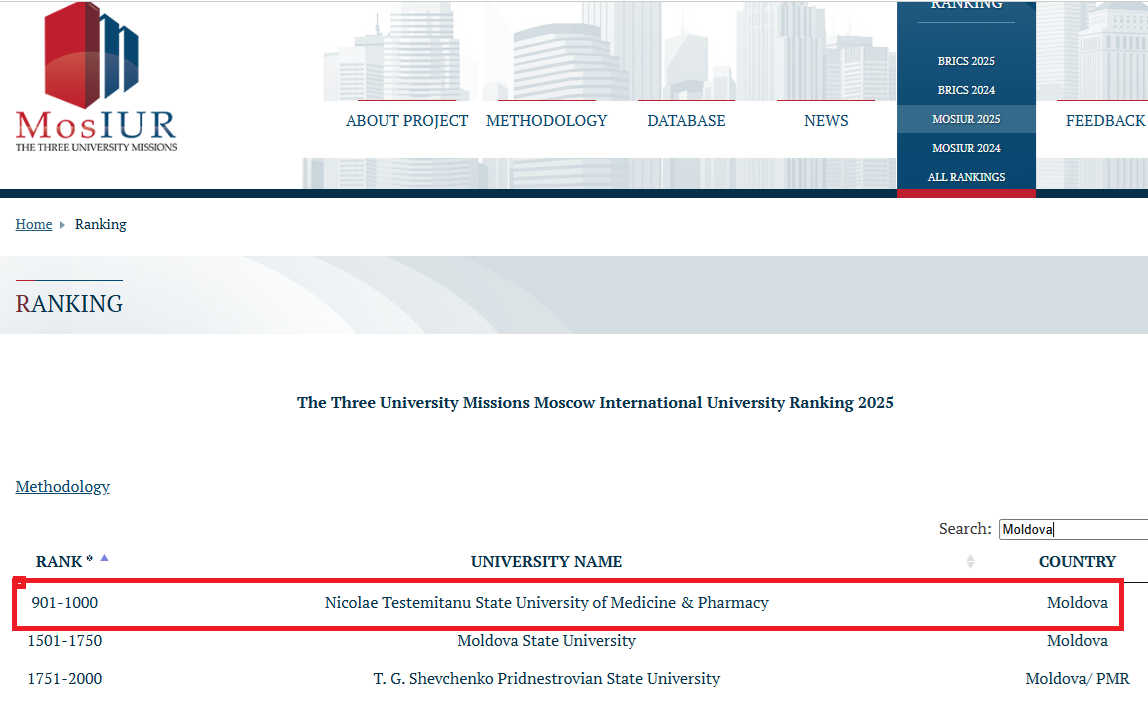Select MOSIUR 2025 ranking option

pyautogui.click(x=966, y=119)
